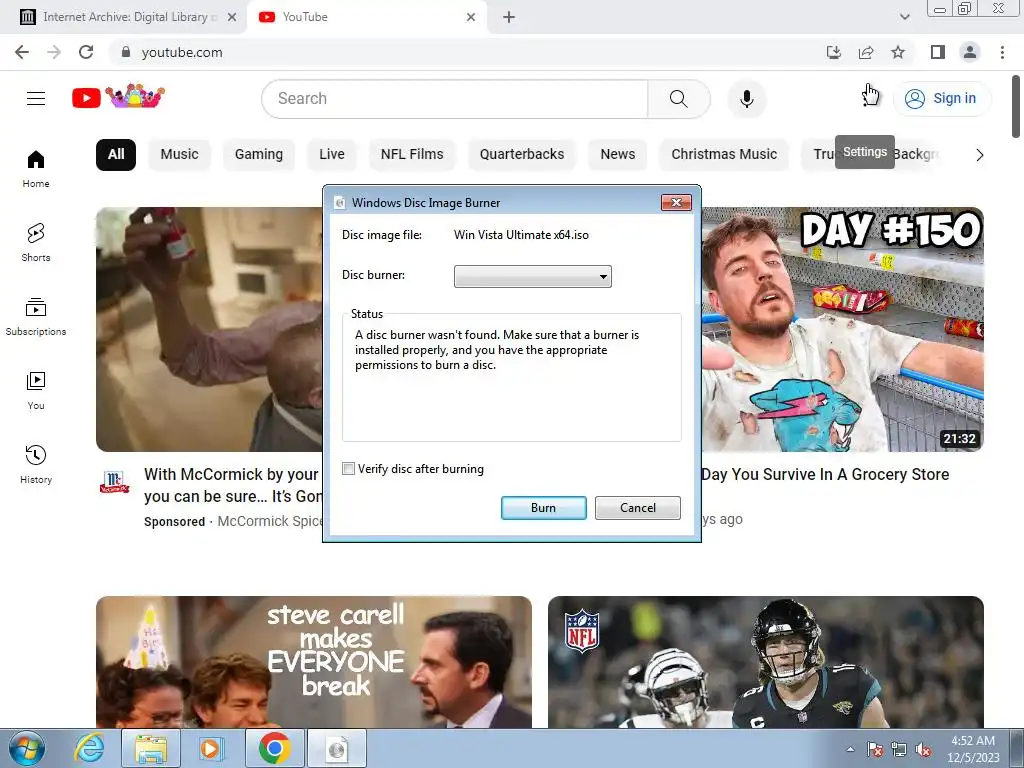The width and height of the screenshot is (1024, 768).
Task: Open the Steve Carell video thumbnail
Action: pos(313,662)
